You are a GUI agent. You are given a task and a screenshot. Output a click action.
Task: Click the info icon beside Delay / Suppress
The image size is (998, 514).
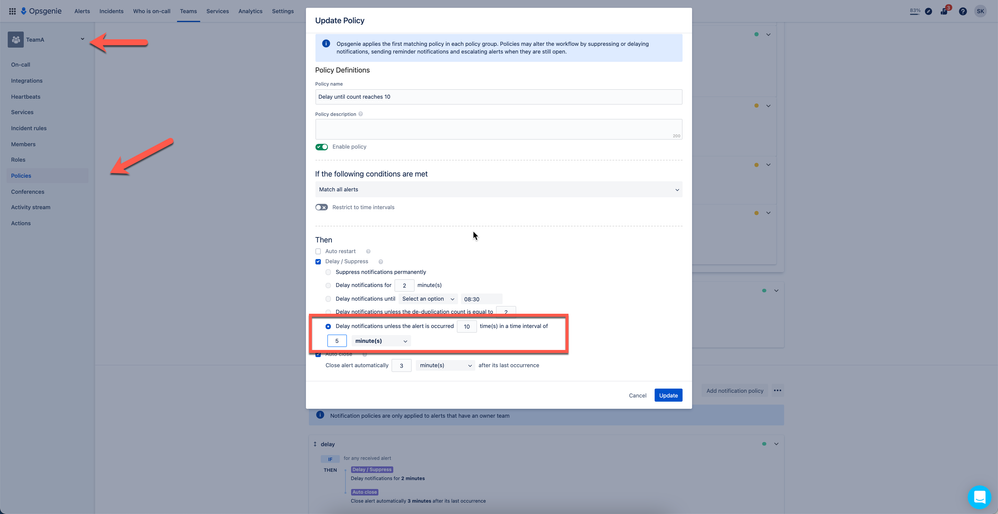381,261
